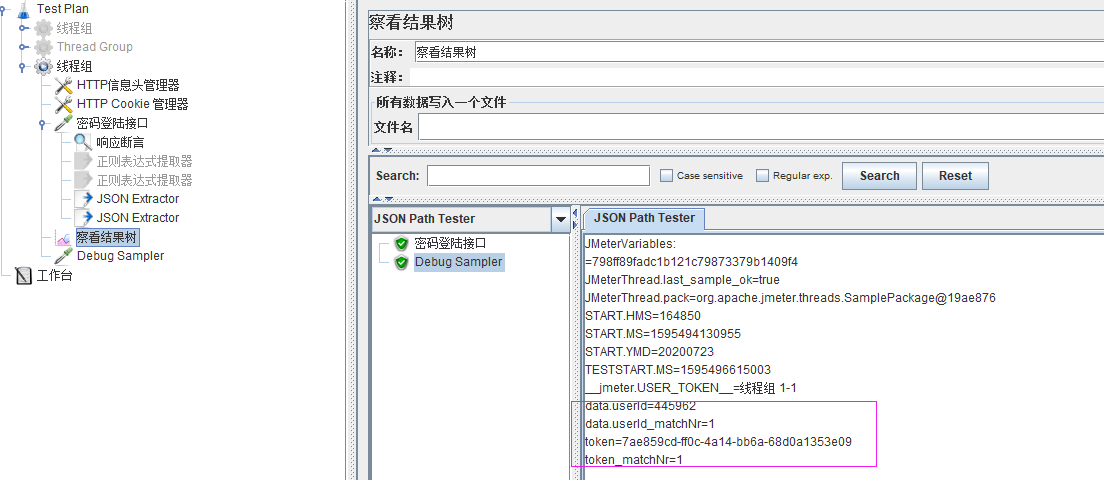The image size is (1104, 480).
Task: Select 密码登陆接口 in the results list
Action: (x=451, y=244)
